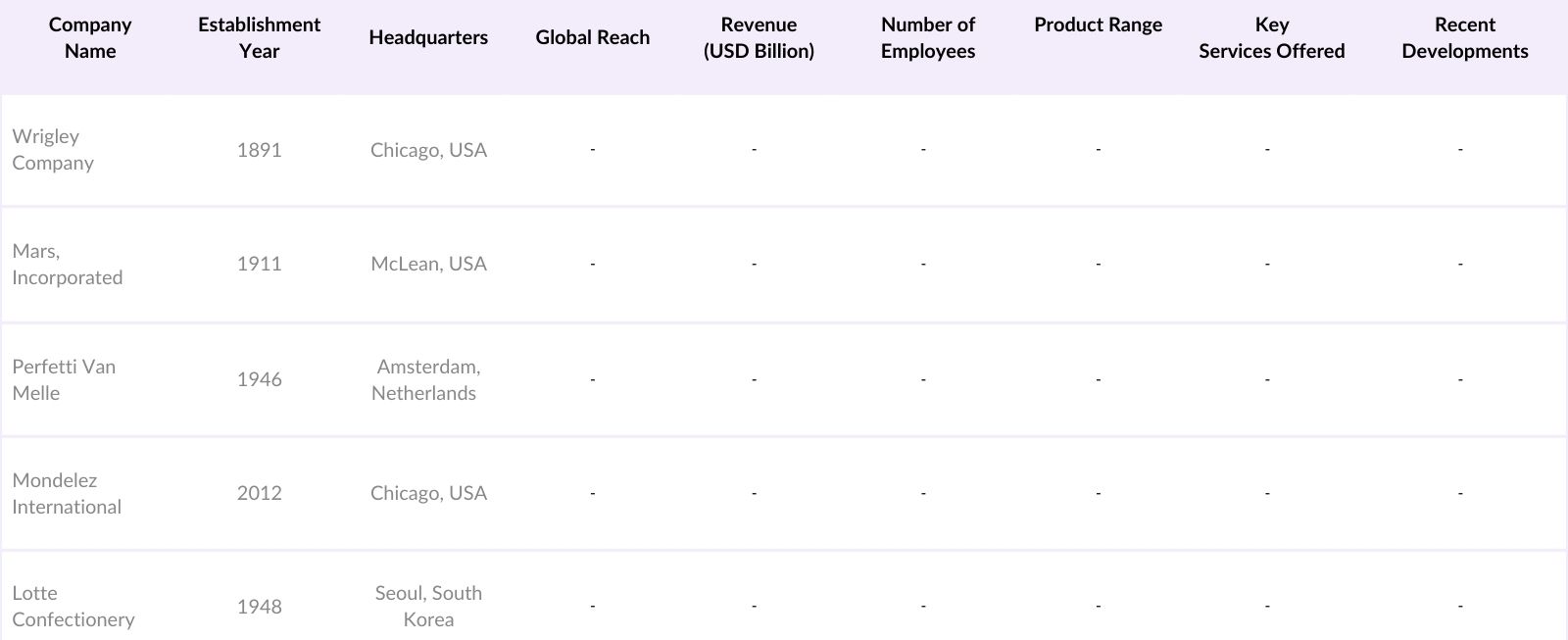Click the Lotte Confectionery cell
The image size is (1568, 640).
73,606
